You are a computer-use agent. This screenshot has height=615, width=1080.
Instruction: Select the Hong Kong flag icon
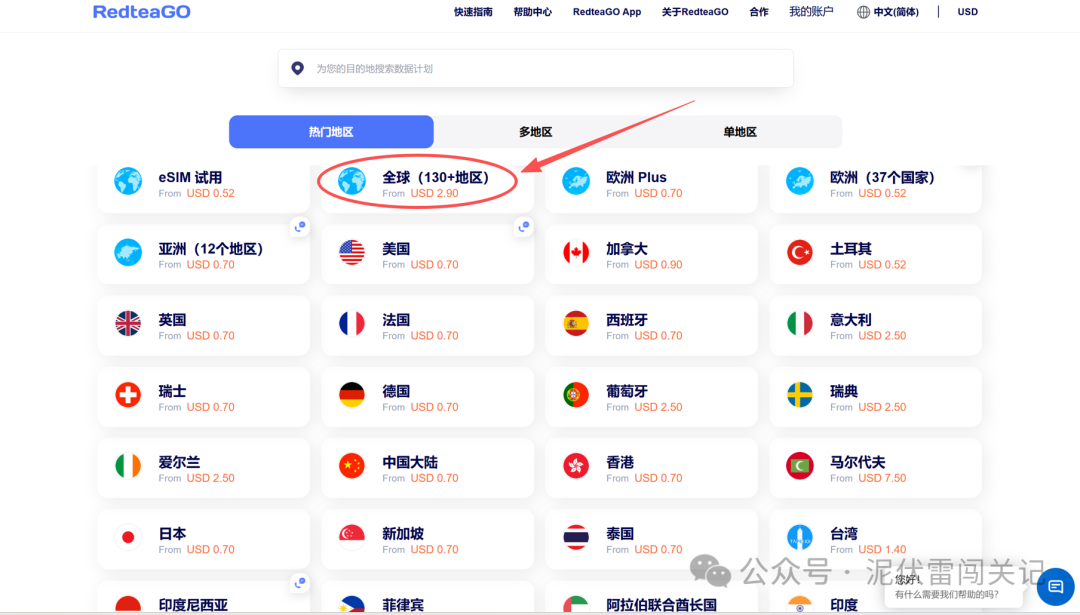click(576, 467)
